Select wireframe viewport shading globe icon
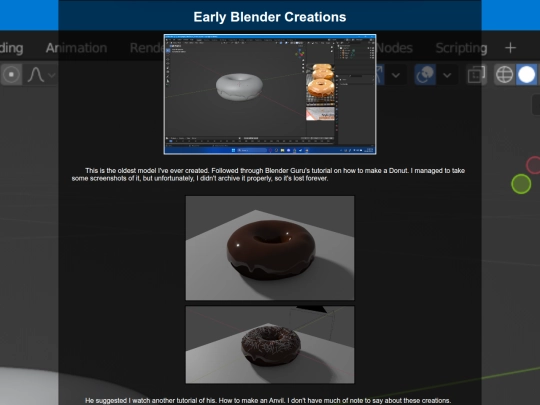 [x=505, y=74]
